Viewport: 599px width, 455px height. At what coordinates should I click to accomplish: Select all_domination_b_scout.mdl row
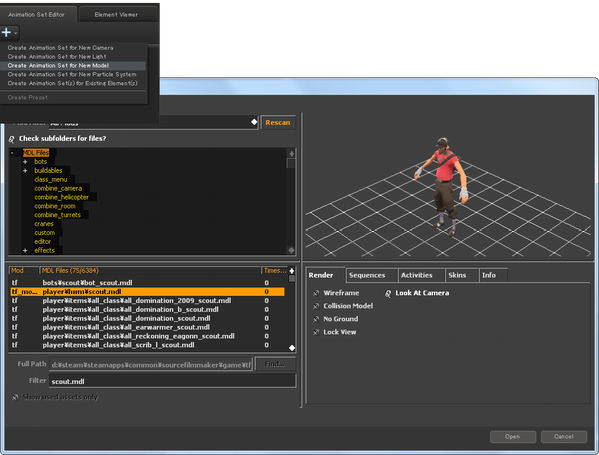pos(147,309)
